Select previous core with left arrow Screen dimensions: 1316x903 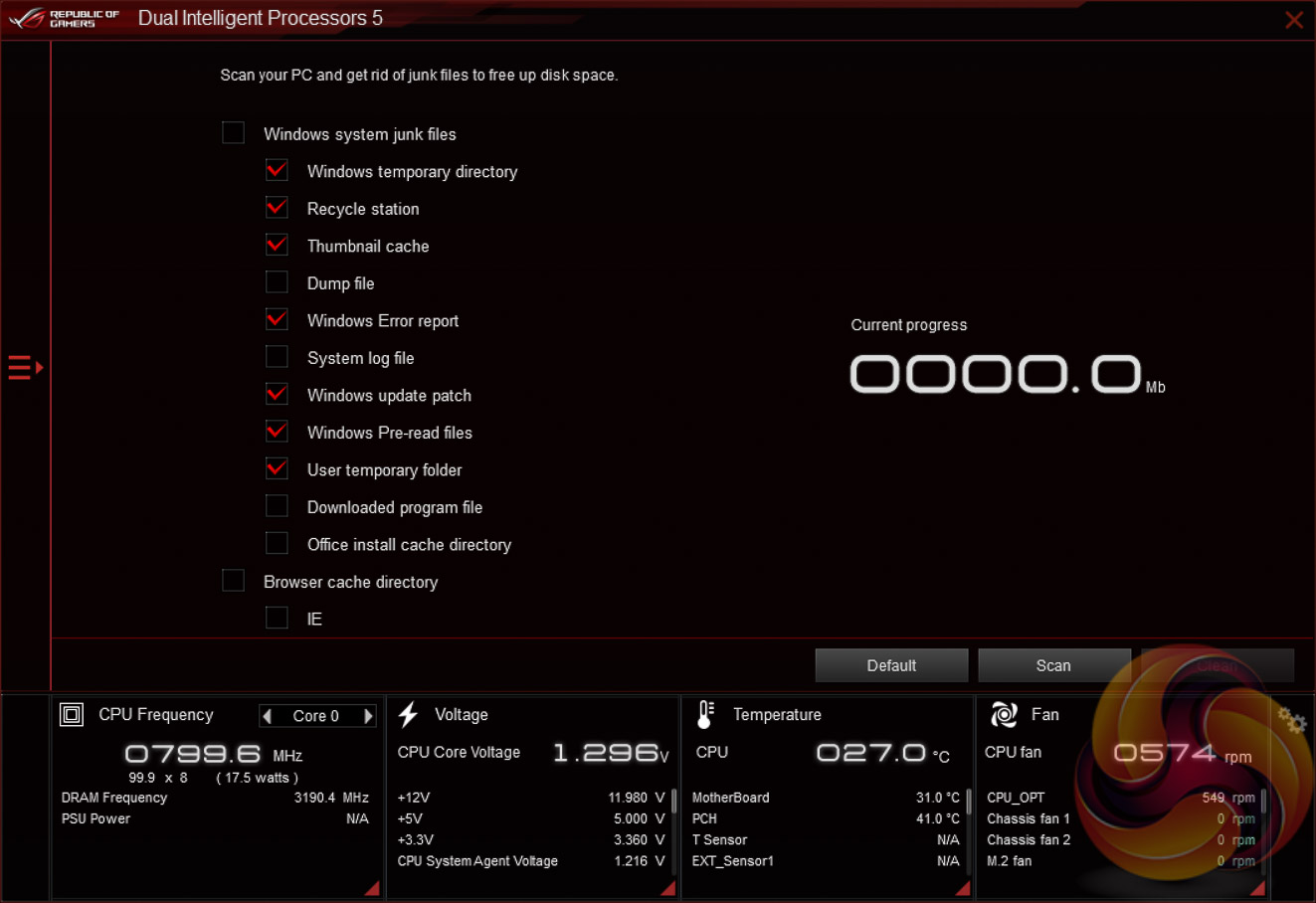267,716
